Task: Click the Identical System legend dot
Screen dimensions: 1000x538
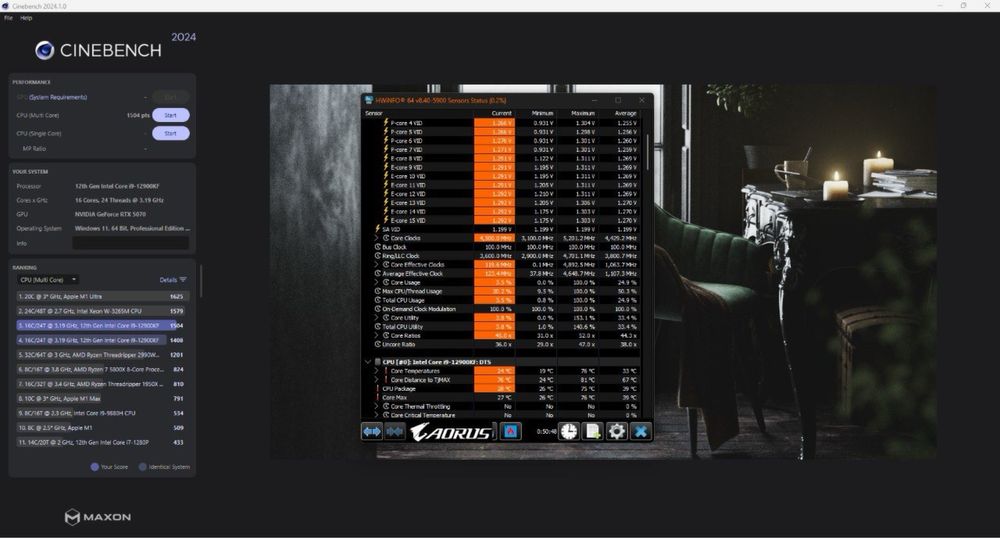Action: click(x=143, y=467)
